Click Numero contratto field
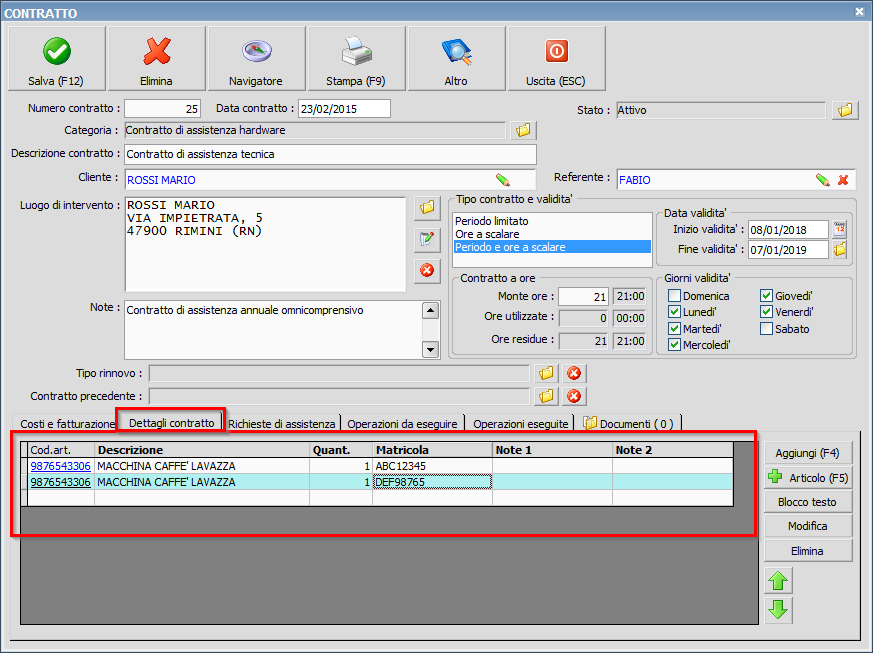 162,109
